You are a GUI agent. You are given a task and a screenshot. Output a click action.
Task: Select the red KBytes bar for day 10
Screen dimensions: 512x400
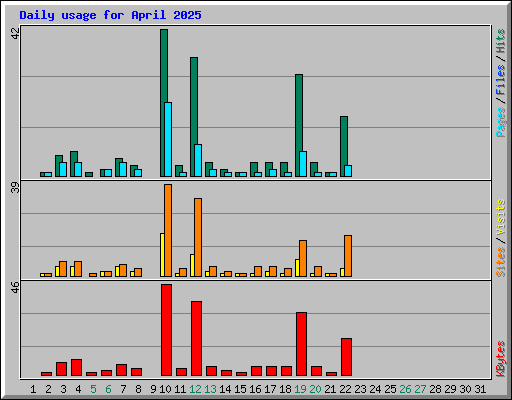click(x=166, y=330)
